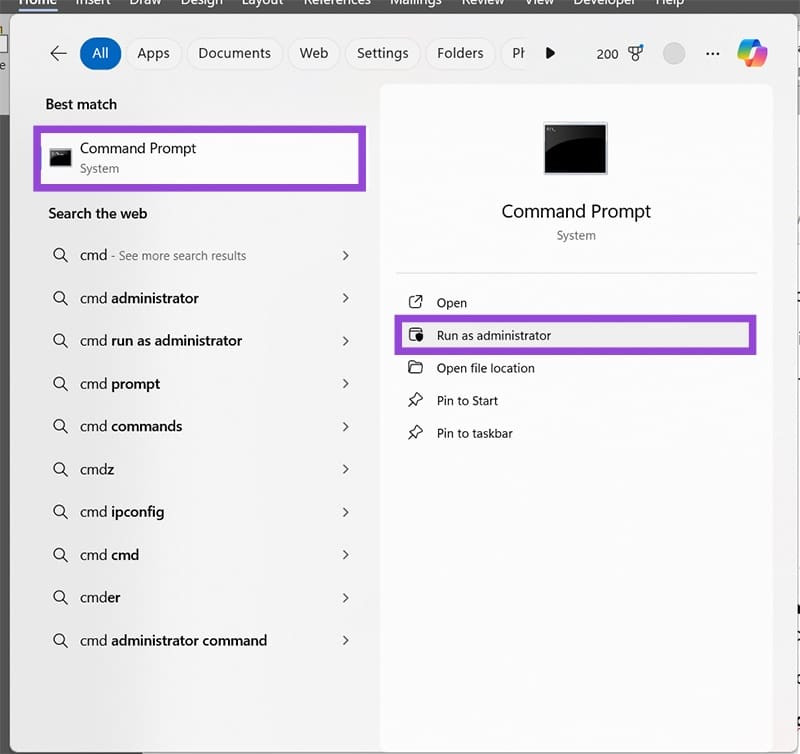Expand the 'cmd ipconfig' suggestion chevron
This screenshot has width=800, height=754.
(346, 512)
